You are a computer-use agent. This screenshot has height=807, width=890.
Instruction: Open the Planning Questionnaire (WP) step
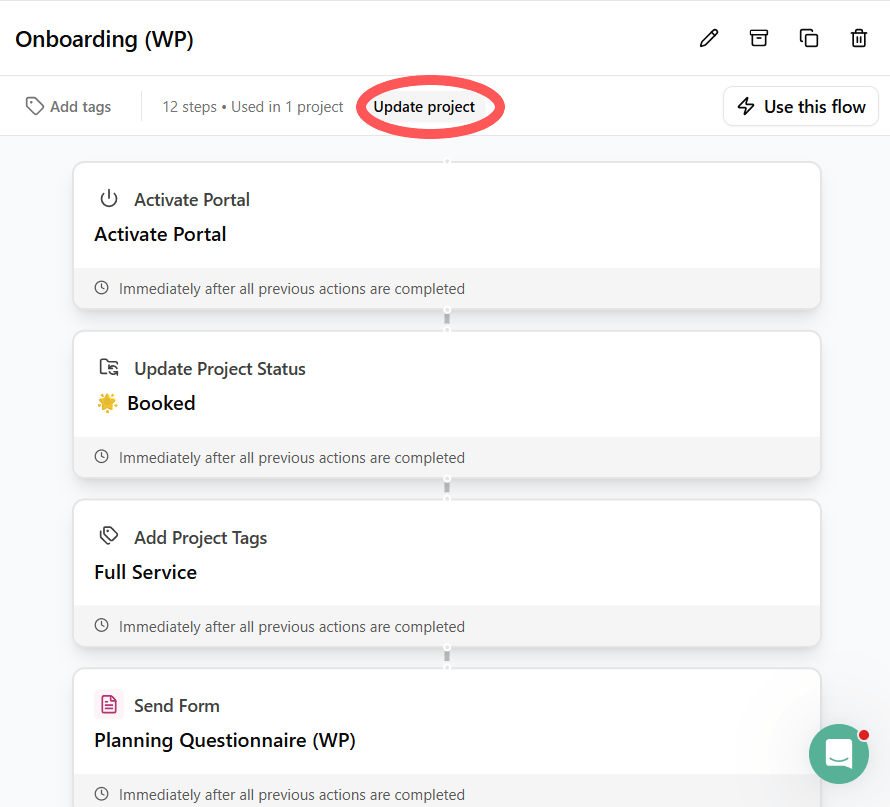point(447,738)
